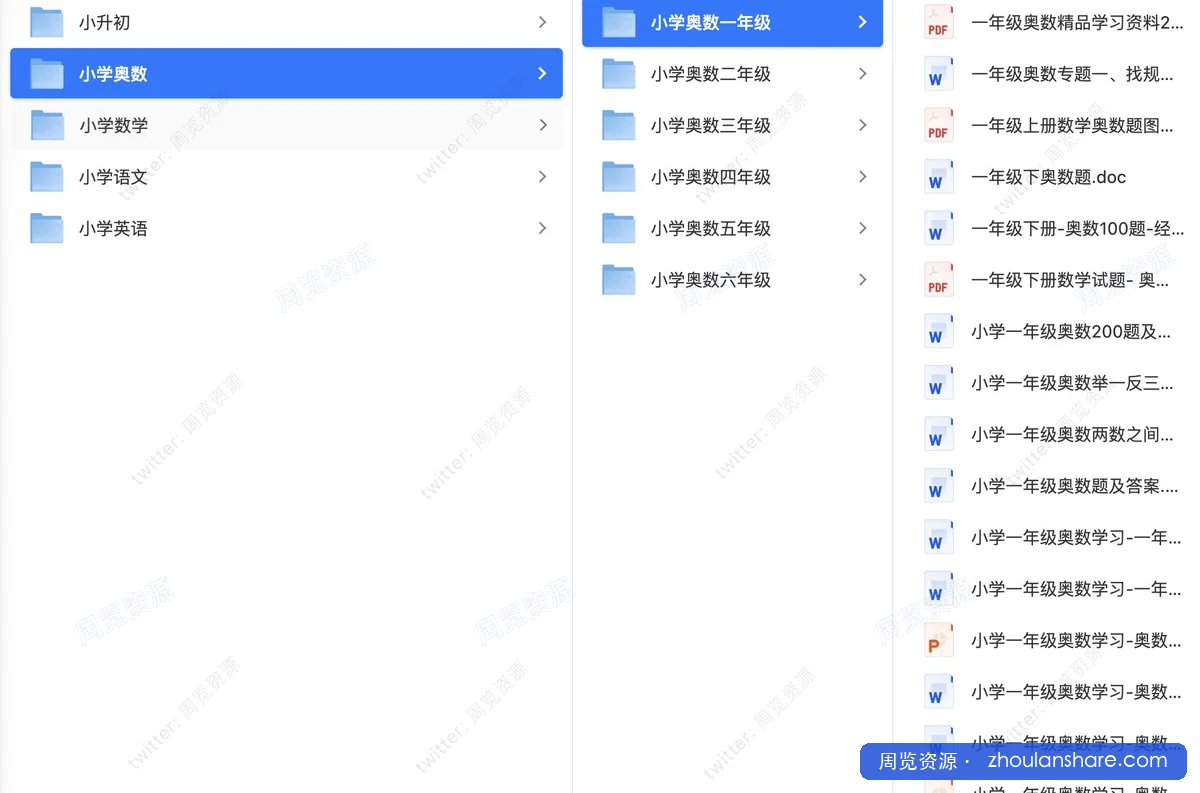The height and width of the screenshot is (793, 1200).
Task: Click Word icon of 小学一年级奥数200题及
Action: click(x=938, y=331)
